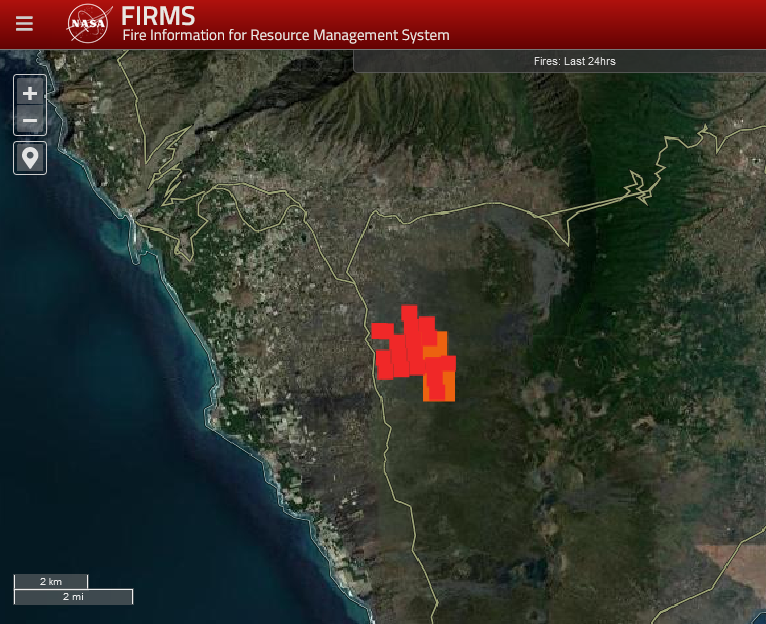The width and height of the screenshot is (766, 624).
Task: Click Fire Information for Resource Management System subtitle
Action: [286, 35]
